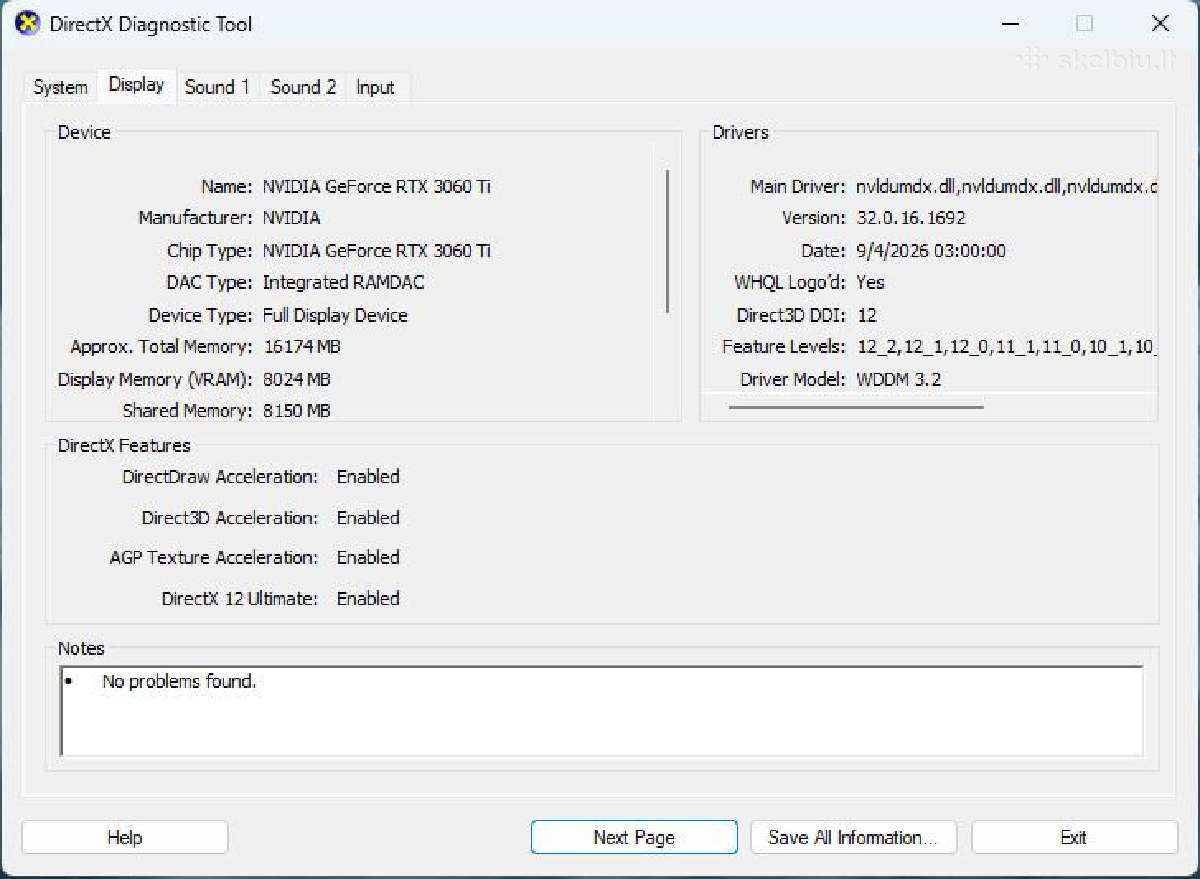Click the Next Page button
Image resolution: width=1200 pixels, height=879 pixels.
[x=634, y=838]
